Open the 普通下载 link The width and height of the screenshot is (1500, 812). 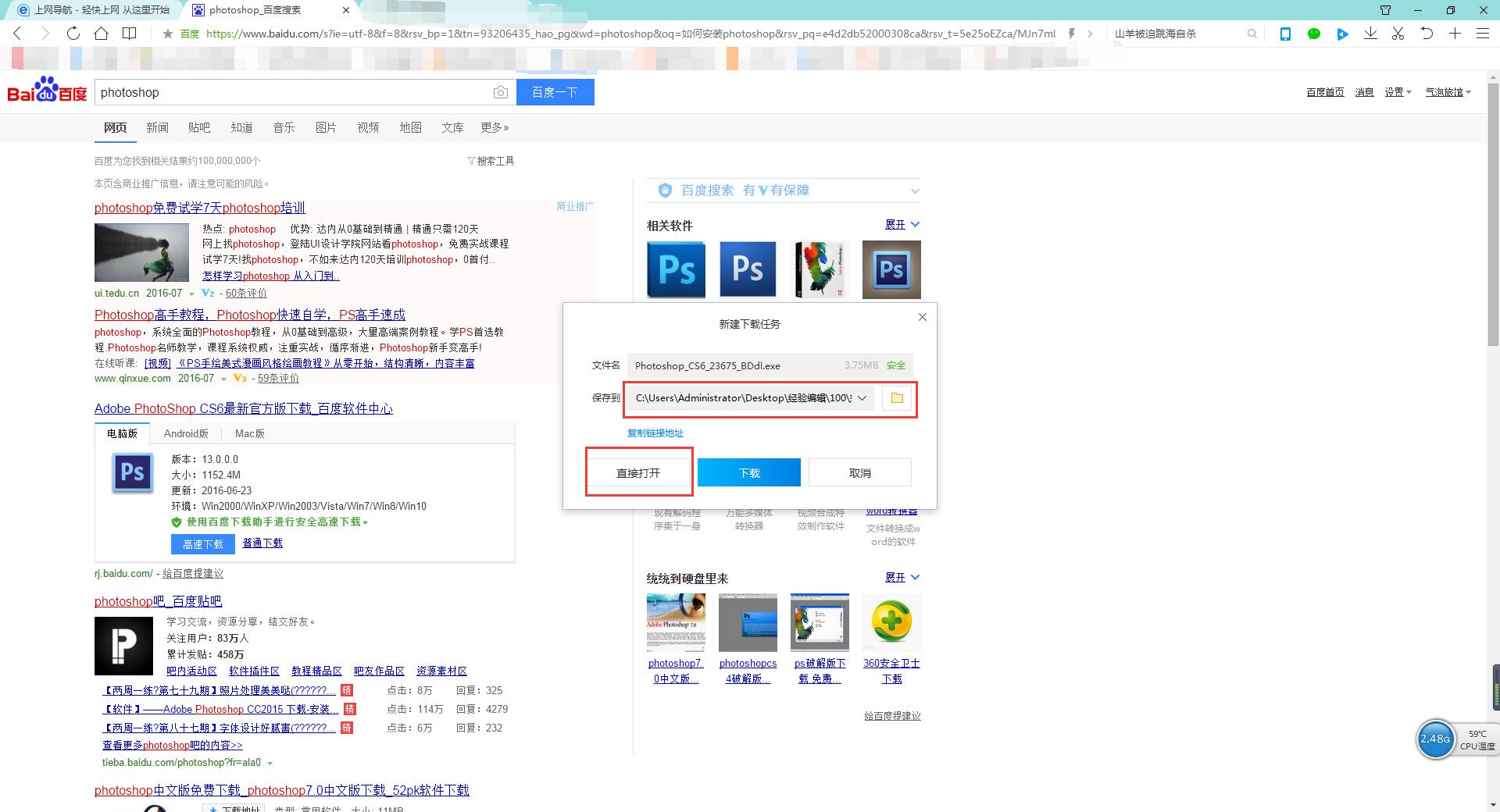point(262,543)
